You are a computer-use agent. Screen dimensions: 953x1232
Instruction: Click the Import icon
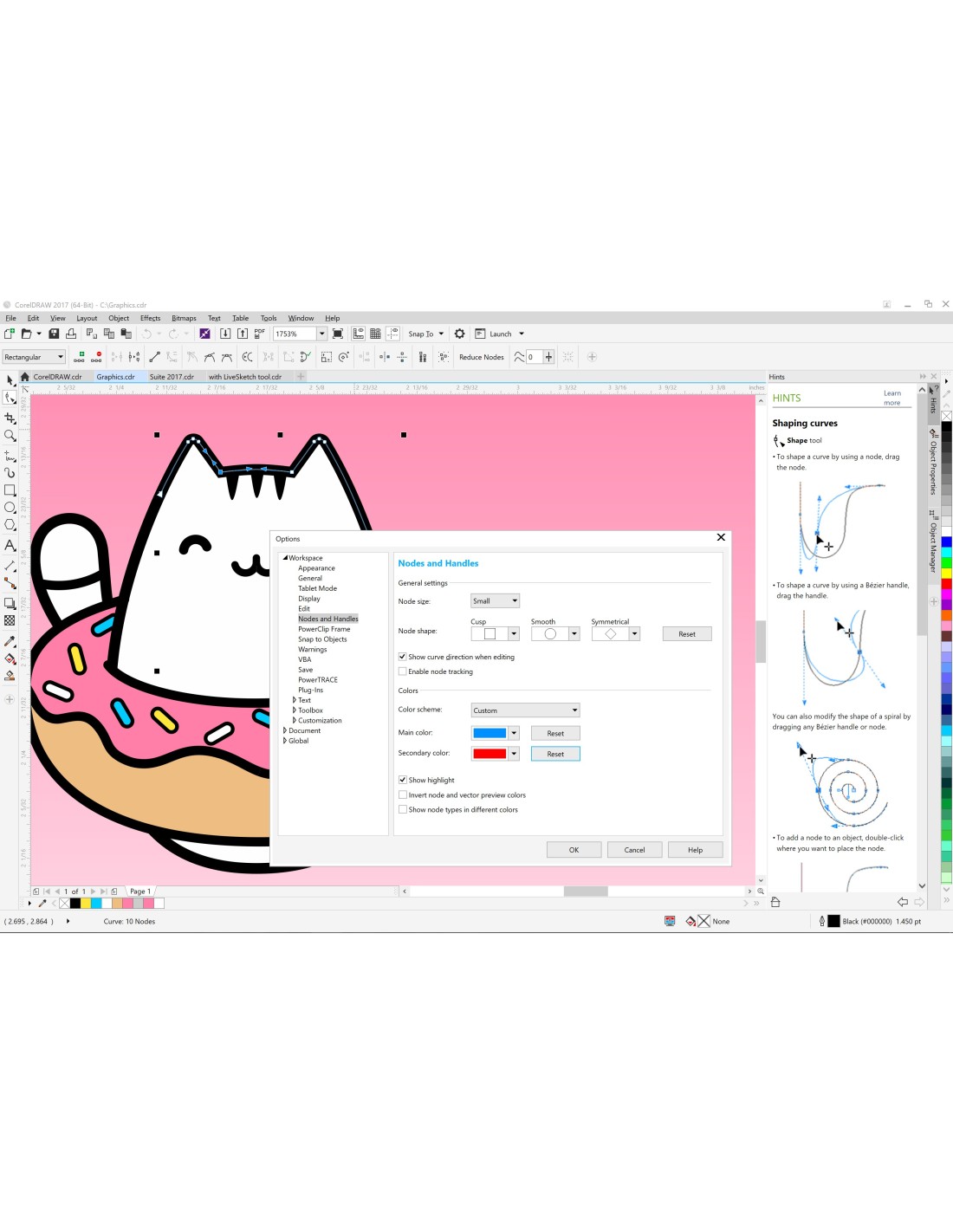click(x=225, y=334)
